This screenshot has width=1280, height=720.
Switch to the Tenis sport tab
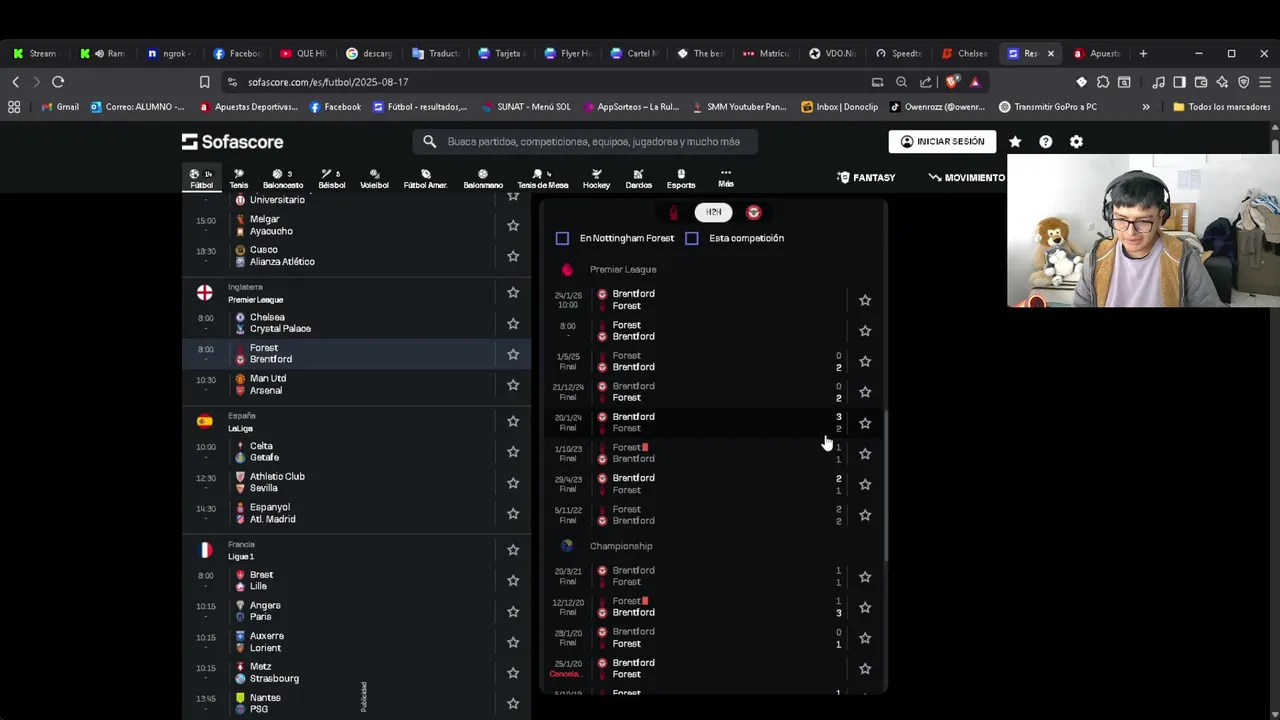click(238, 179)
